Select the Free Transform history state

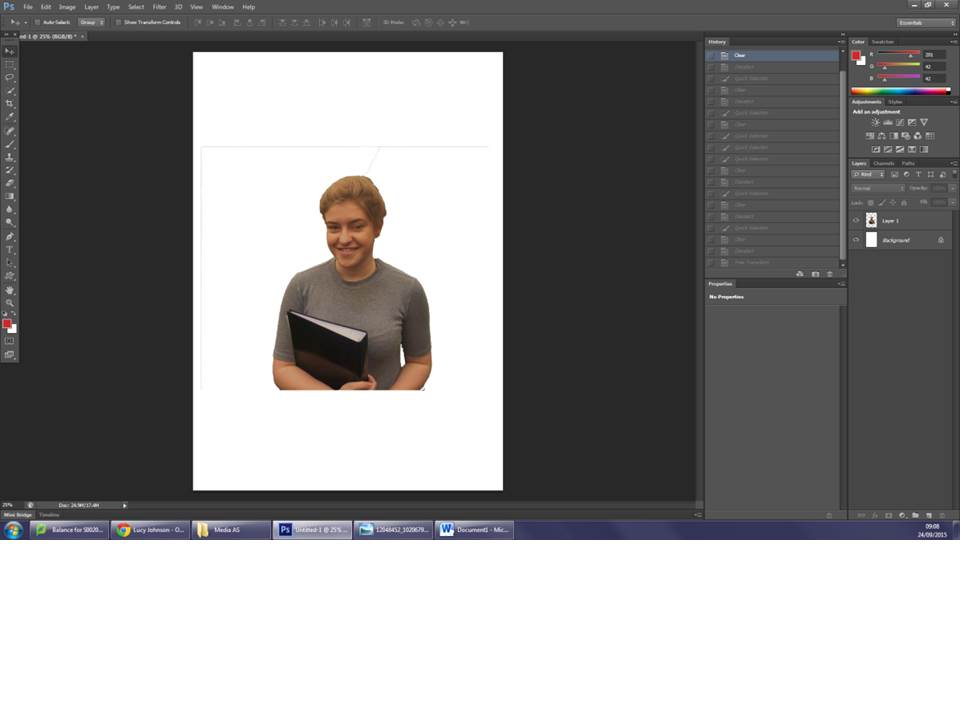[x=772, y=263]
